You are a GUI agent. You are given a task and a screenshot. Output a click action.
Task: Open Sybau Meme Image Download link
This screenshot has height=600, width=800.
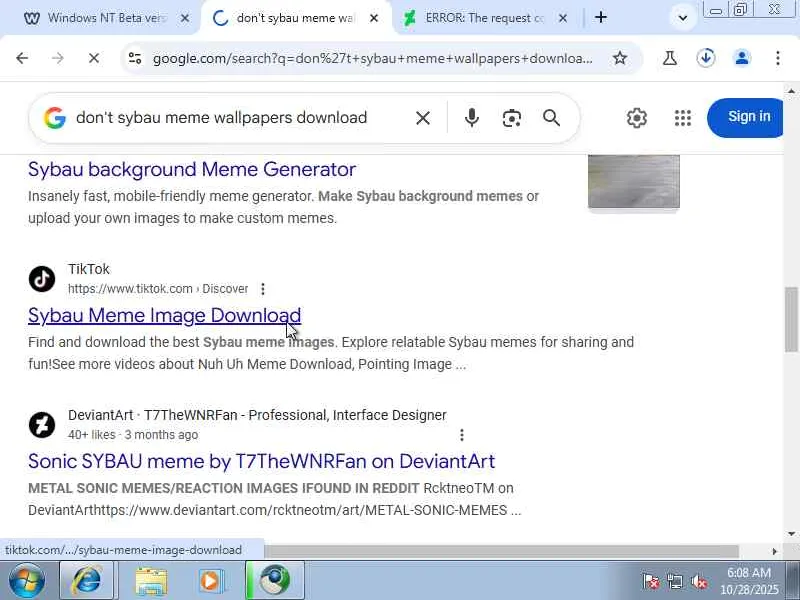pos(164,315)
